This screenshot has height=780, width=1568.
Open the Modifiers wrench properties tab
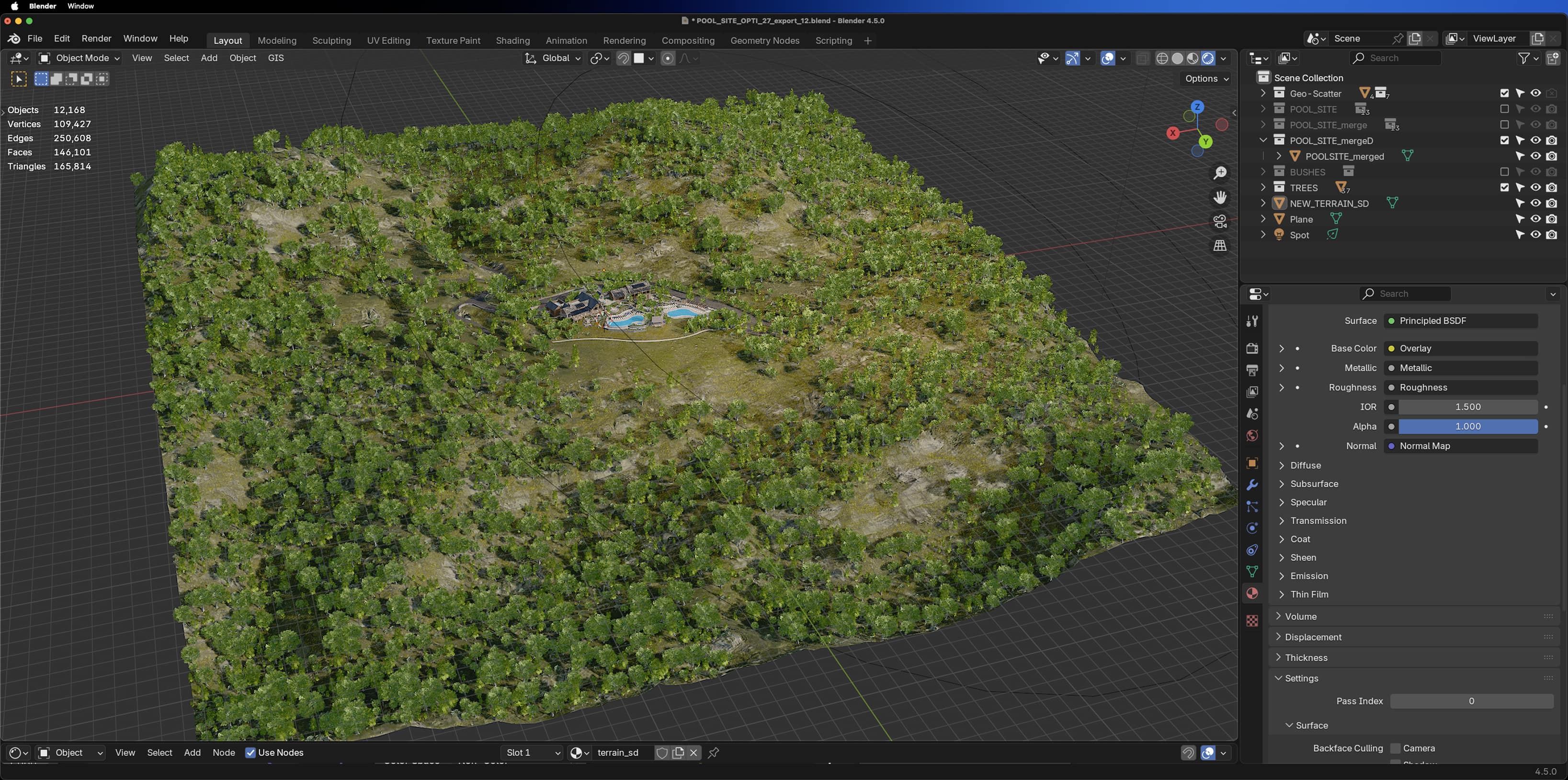[x=1252, y=485]
